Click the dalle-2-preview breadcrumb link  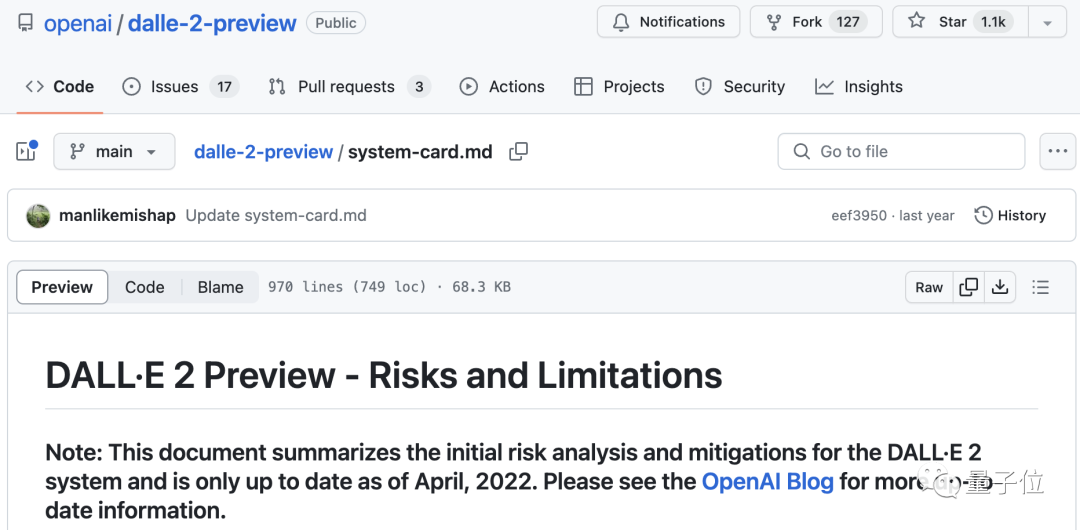pos(263,152)
